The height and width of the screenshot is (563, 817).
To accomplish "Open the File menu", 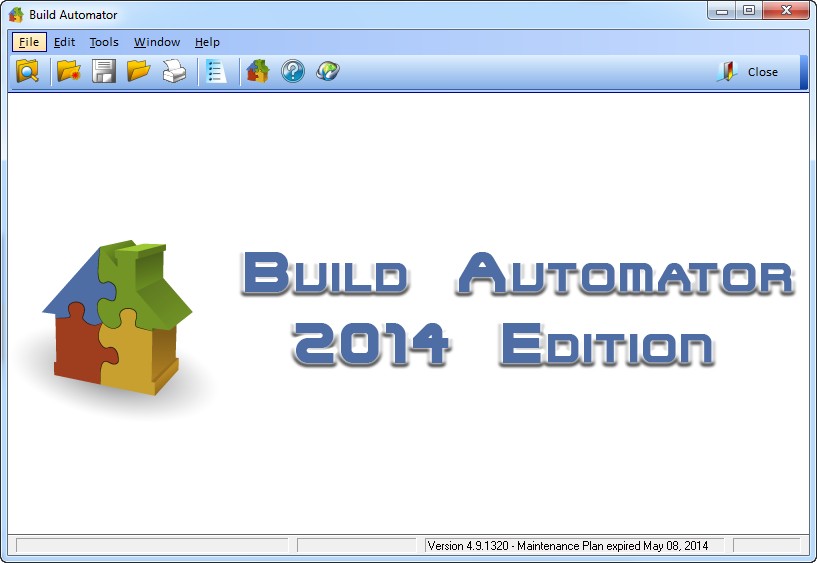I will [x=29, y=42].
